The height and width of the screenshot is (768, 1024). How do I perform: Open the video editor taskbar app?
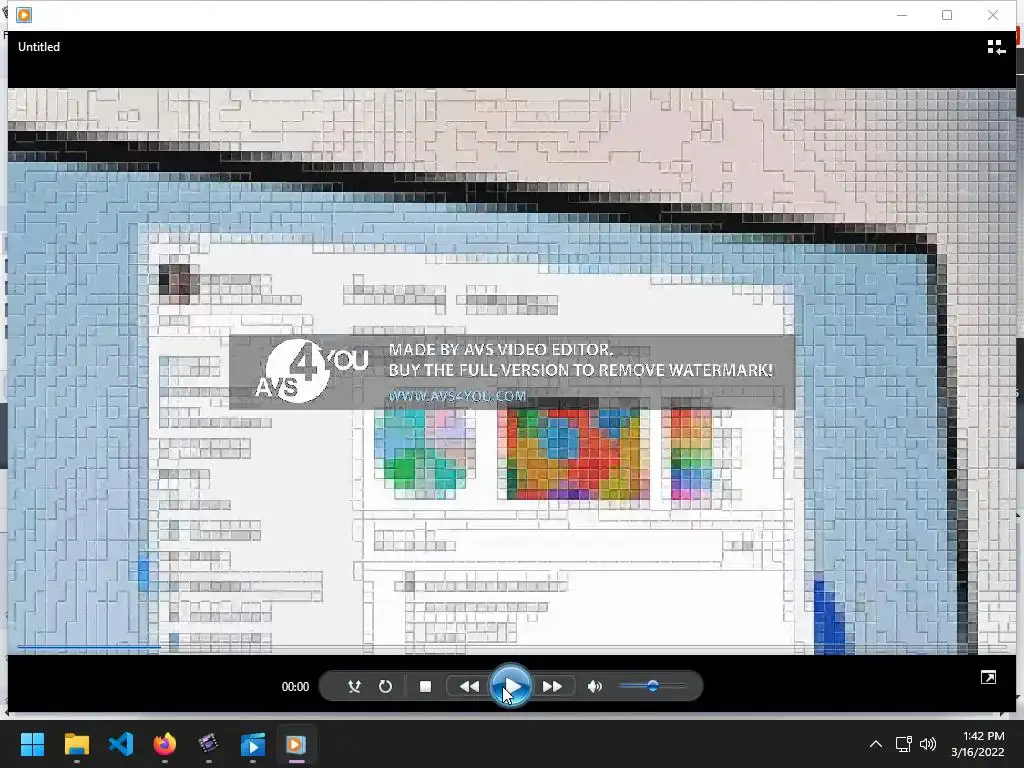(x=208, y=744)
